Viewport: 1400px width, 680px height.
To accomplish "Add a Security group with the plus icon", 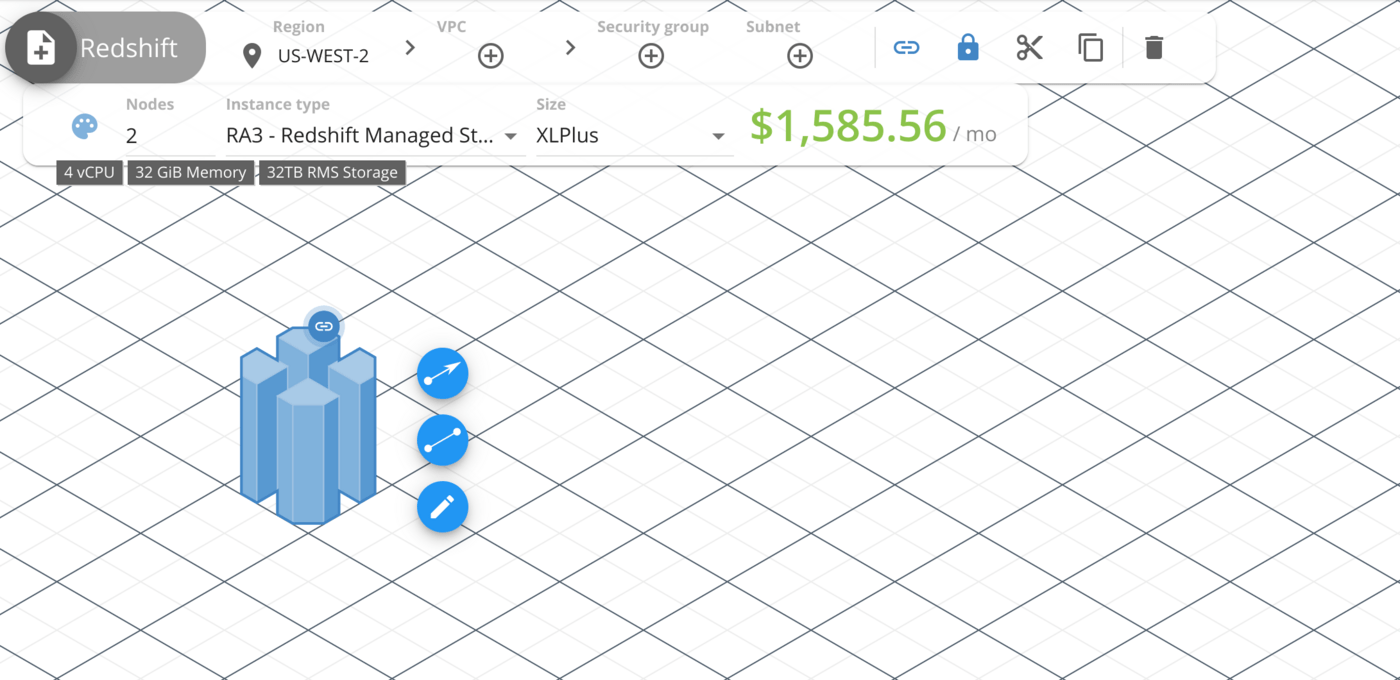I will (651, 56).
